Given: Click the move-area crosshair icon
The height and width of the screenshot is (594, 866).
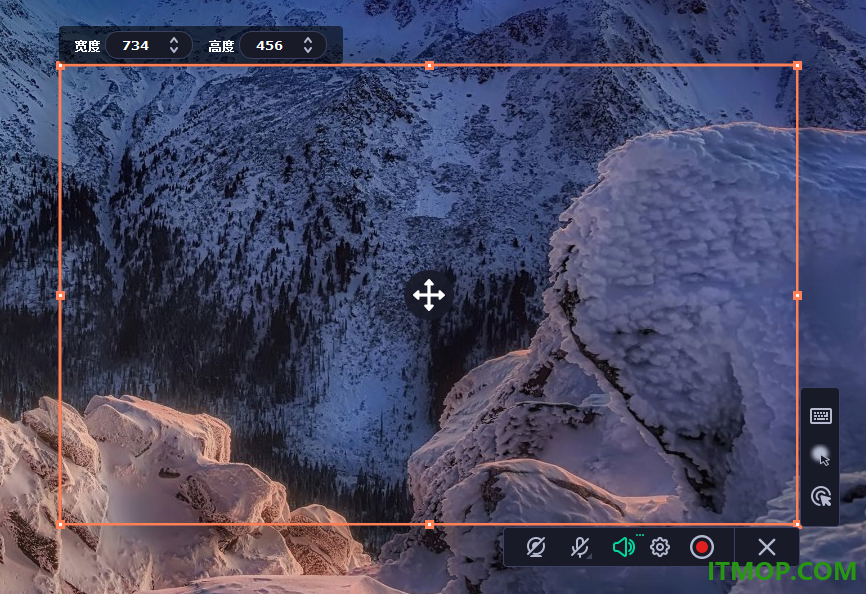Looking at the screenshot, I should pos(429,295).
